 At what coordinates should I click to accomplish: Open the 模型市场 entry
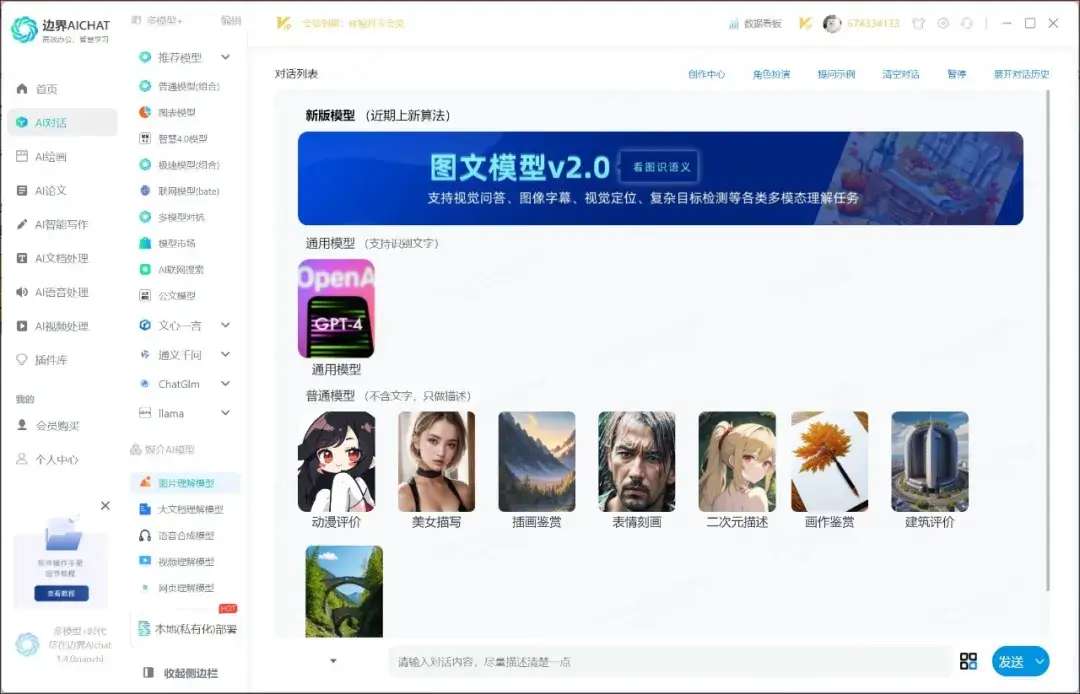[176, 243]
